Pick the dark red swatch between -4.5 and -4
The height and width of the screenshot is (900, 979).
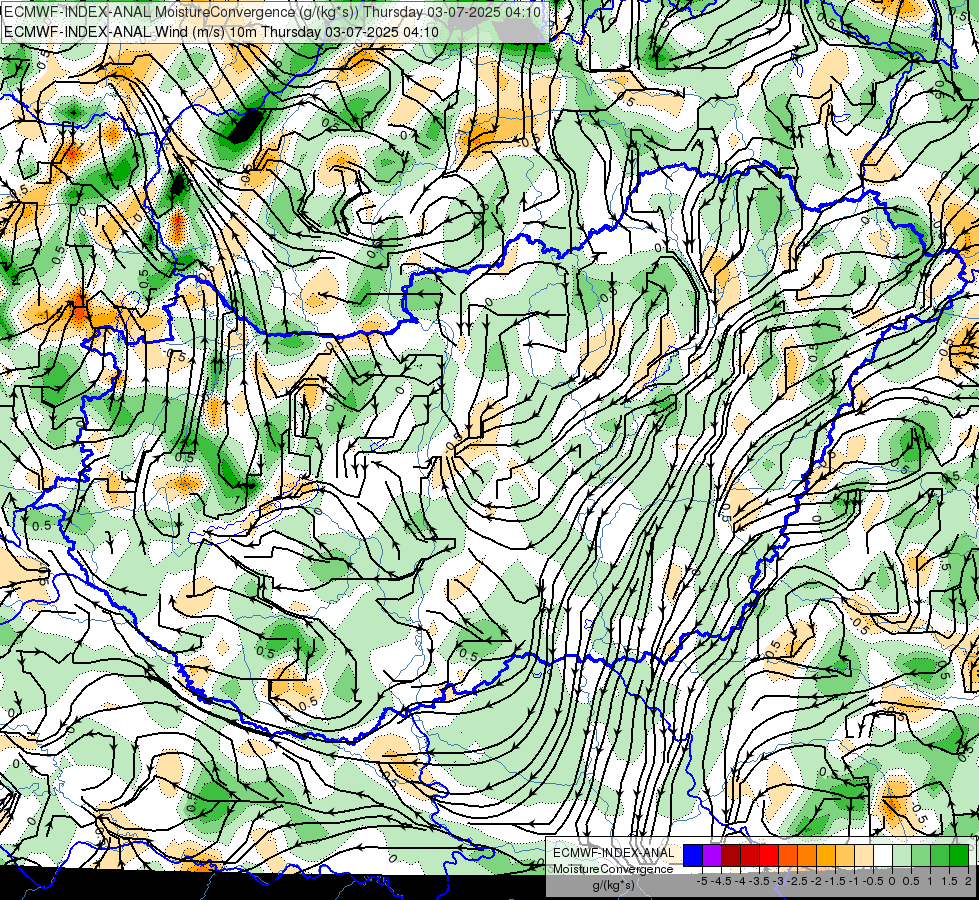click(x=731, y=855)
